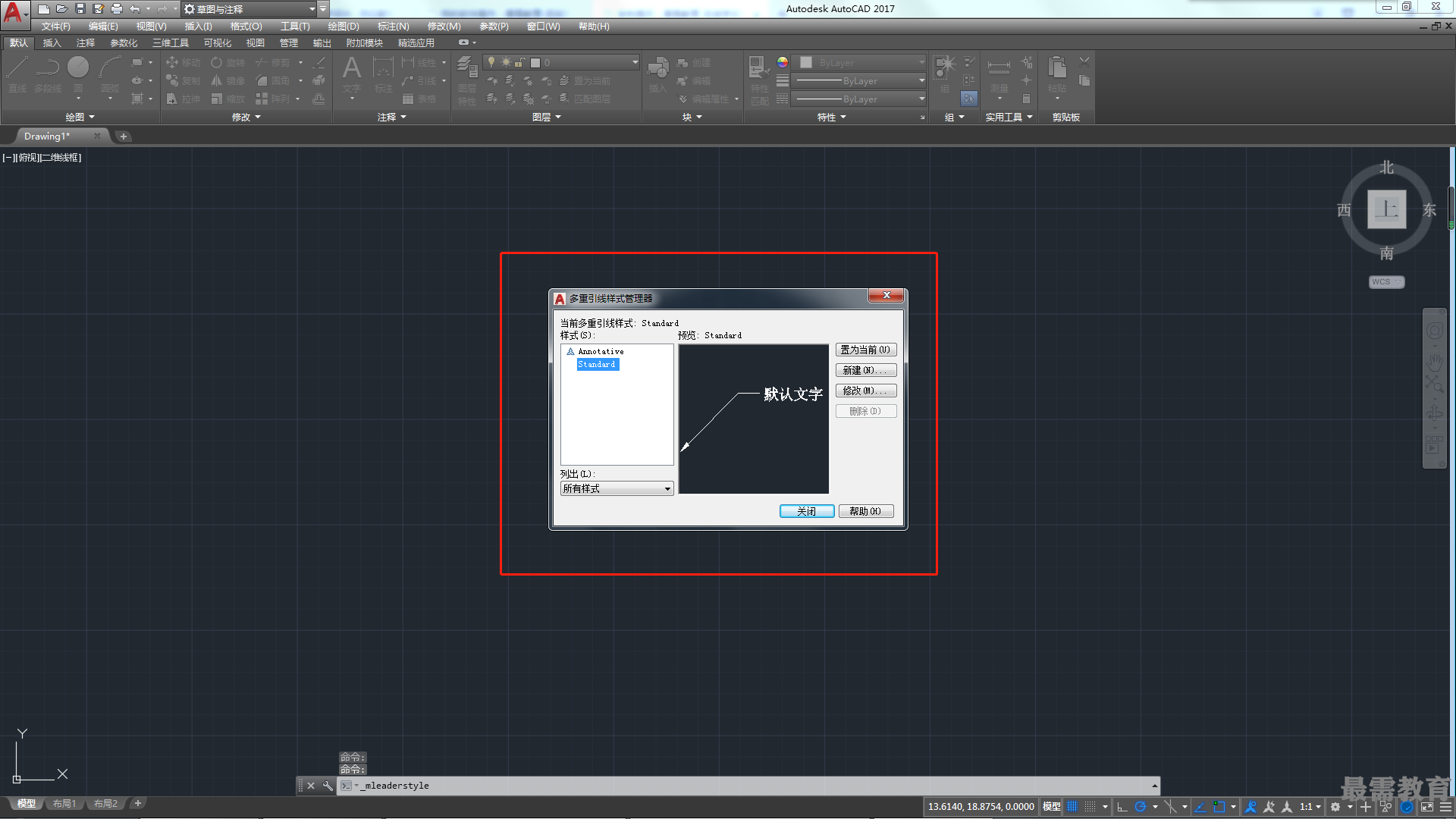Switch to the 注释 ribbon tab
Image resolution: width=1456 pixels, height=819 pixels.
coord(86,43)
